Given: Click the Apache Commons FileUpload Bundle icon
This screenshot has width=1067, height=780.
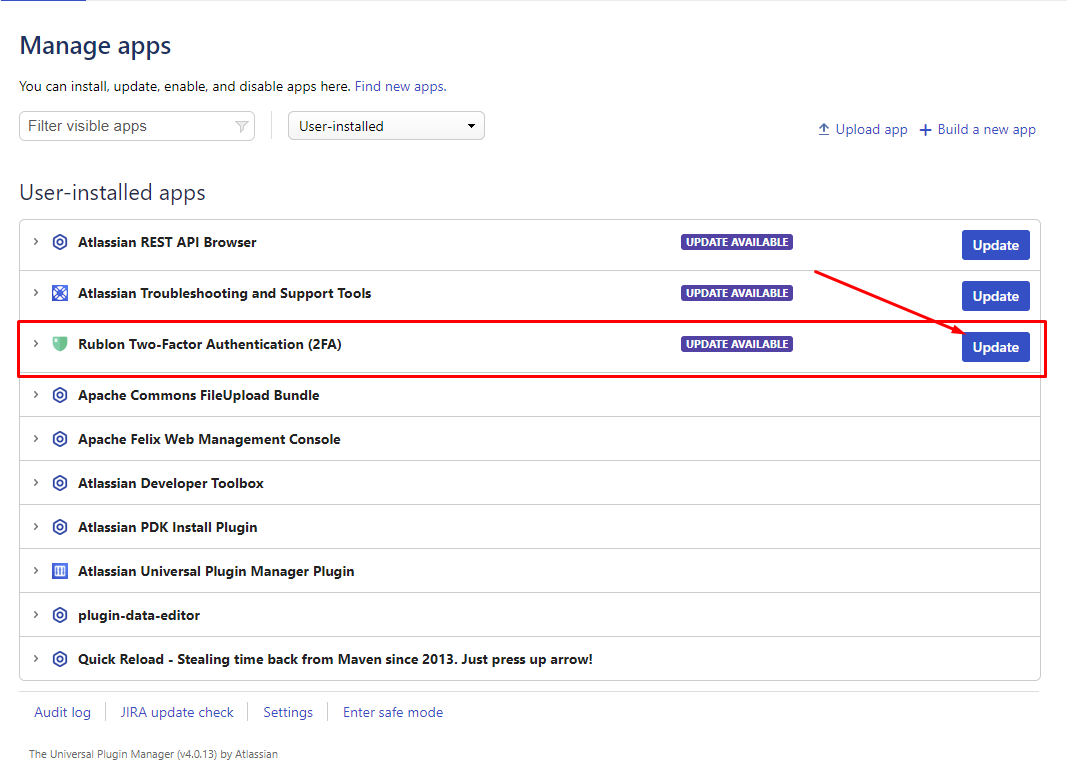Looking at the screenshot, I should point(60,395).
